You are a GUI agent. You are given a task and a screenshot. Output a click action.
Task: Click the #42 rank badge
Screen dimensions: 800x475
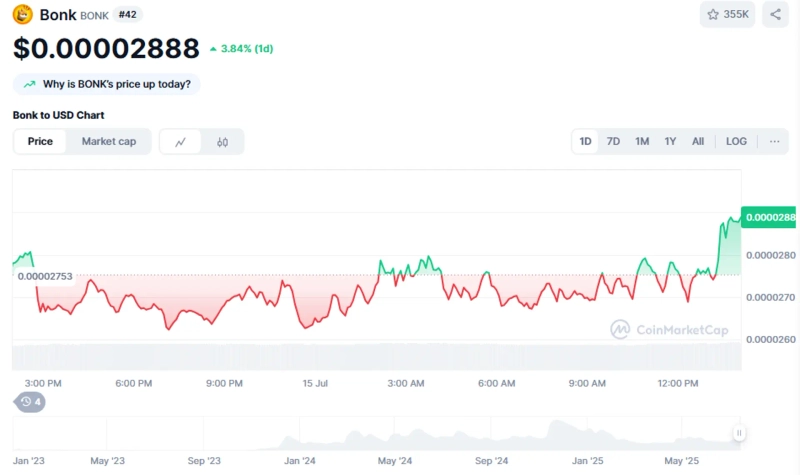(128, 15)
